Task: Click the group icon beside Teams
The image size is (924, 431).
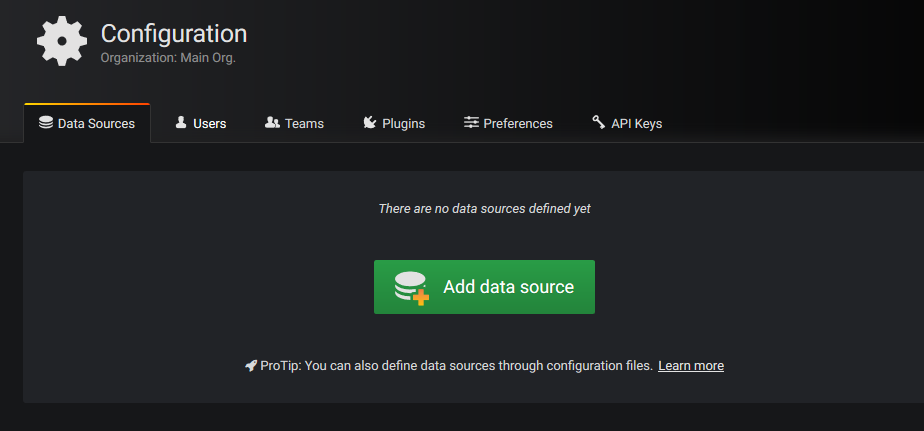Action: tap(272, 123)
